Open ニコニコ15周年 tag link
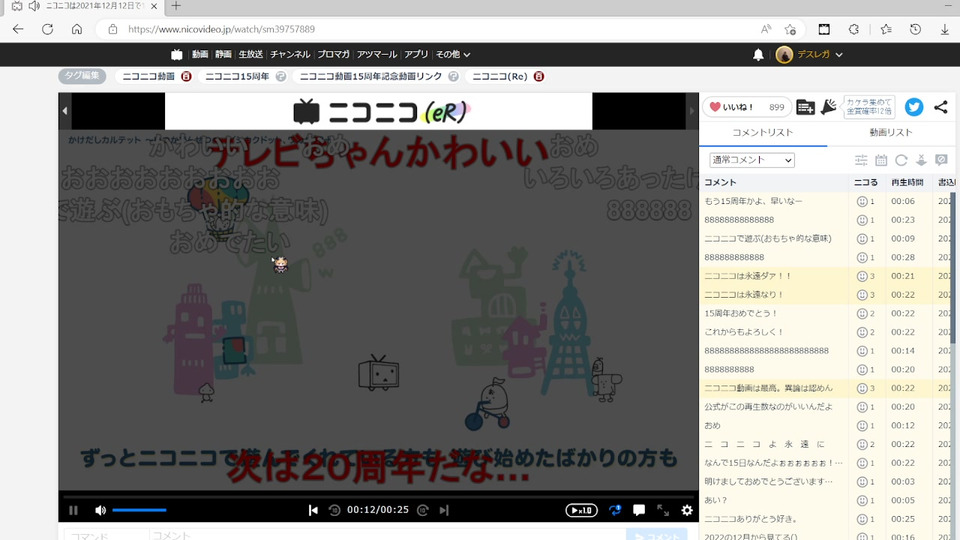The height and width of the screenshot is (540, 960). [238, 77]
